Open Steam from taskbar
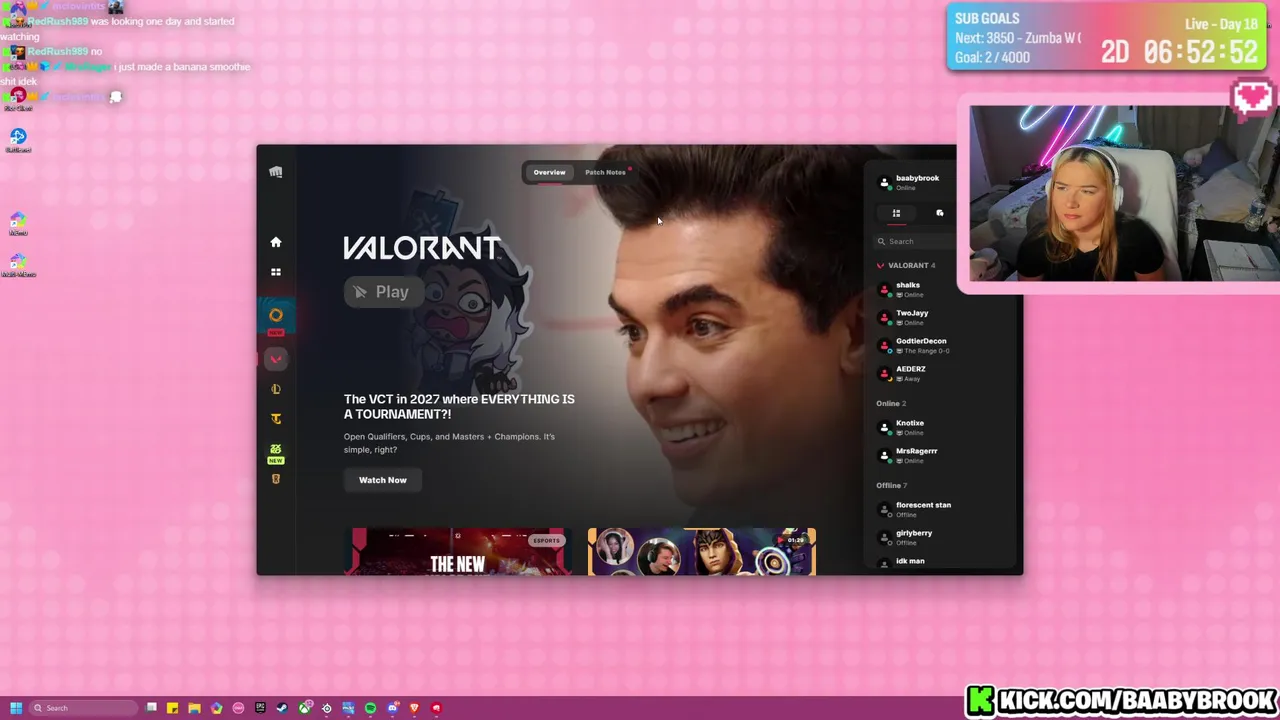This screenshot has width=1280, height=720. [282, 708]
